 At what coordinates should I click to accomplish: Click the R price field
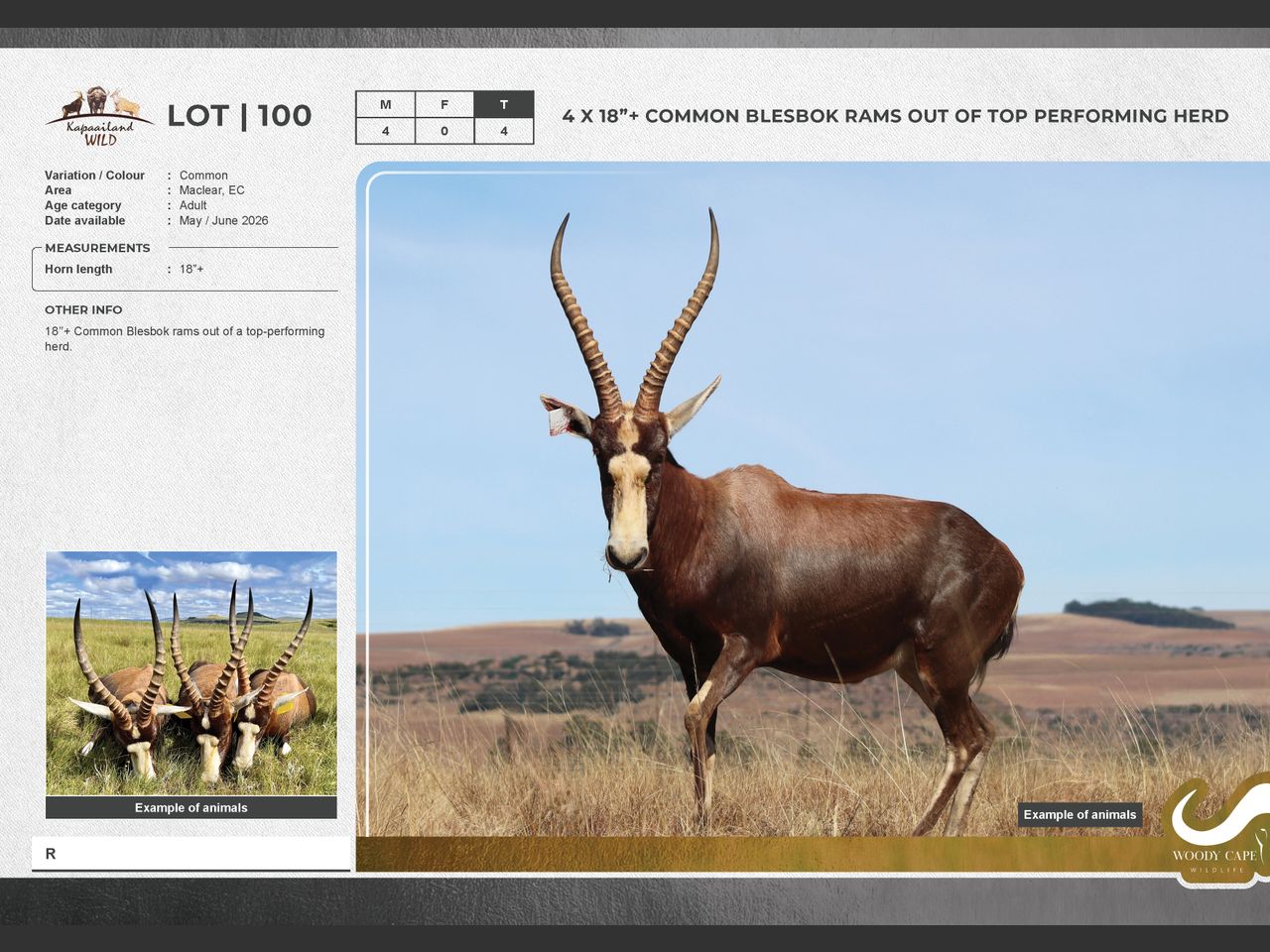click(190, 854)
